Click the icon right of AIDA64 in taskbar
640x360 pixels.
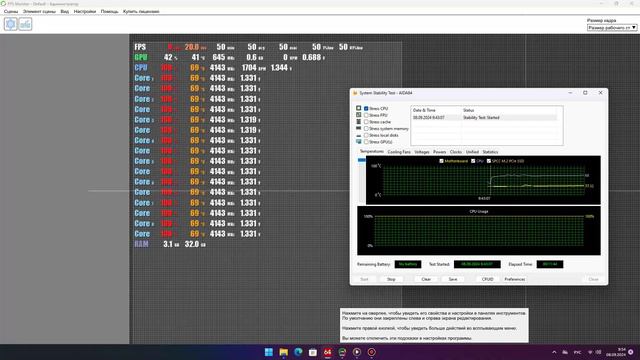click(342, 352)
